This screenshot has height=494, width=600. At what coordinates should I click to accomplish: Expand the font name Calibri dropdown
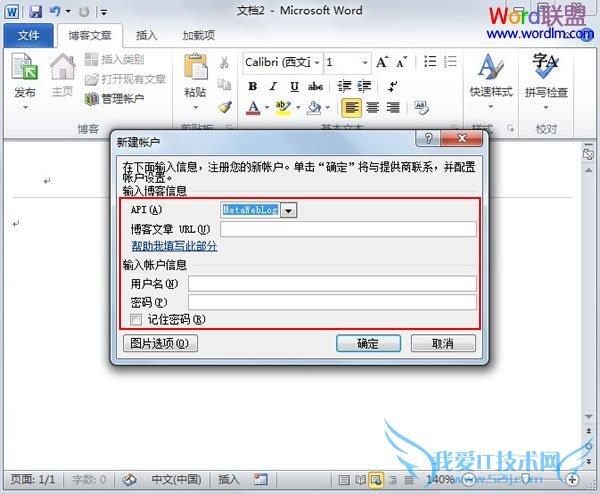(x=317, y=62)
